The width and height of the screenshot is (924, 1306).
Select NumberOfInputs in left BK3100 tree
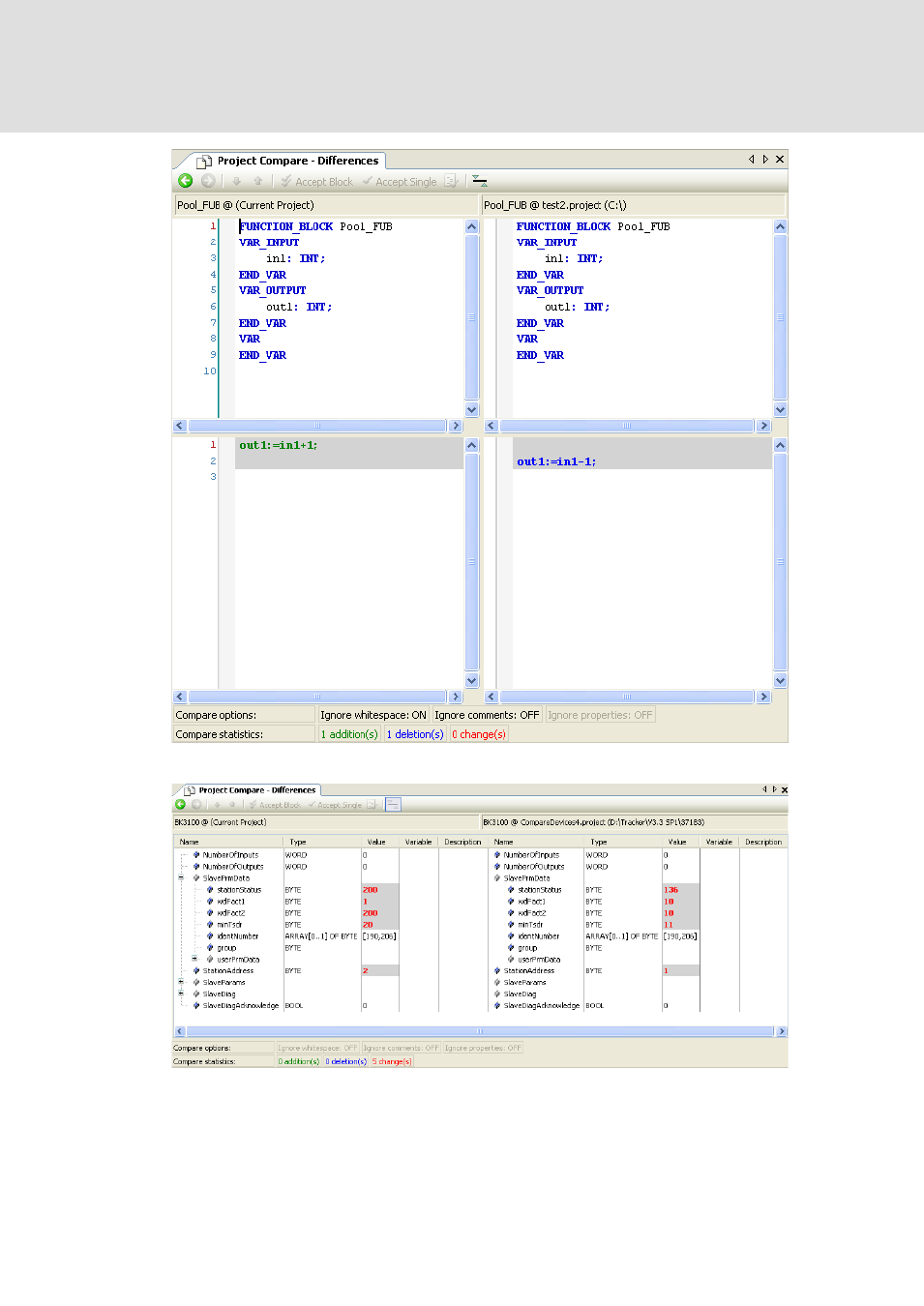click(x=230, y=855)
